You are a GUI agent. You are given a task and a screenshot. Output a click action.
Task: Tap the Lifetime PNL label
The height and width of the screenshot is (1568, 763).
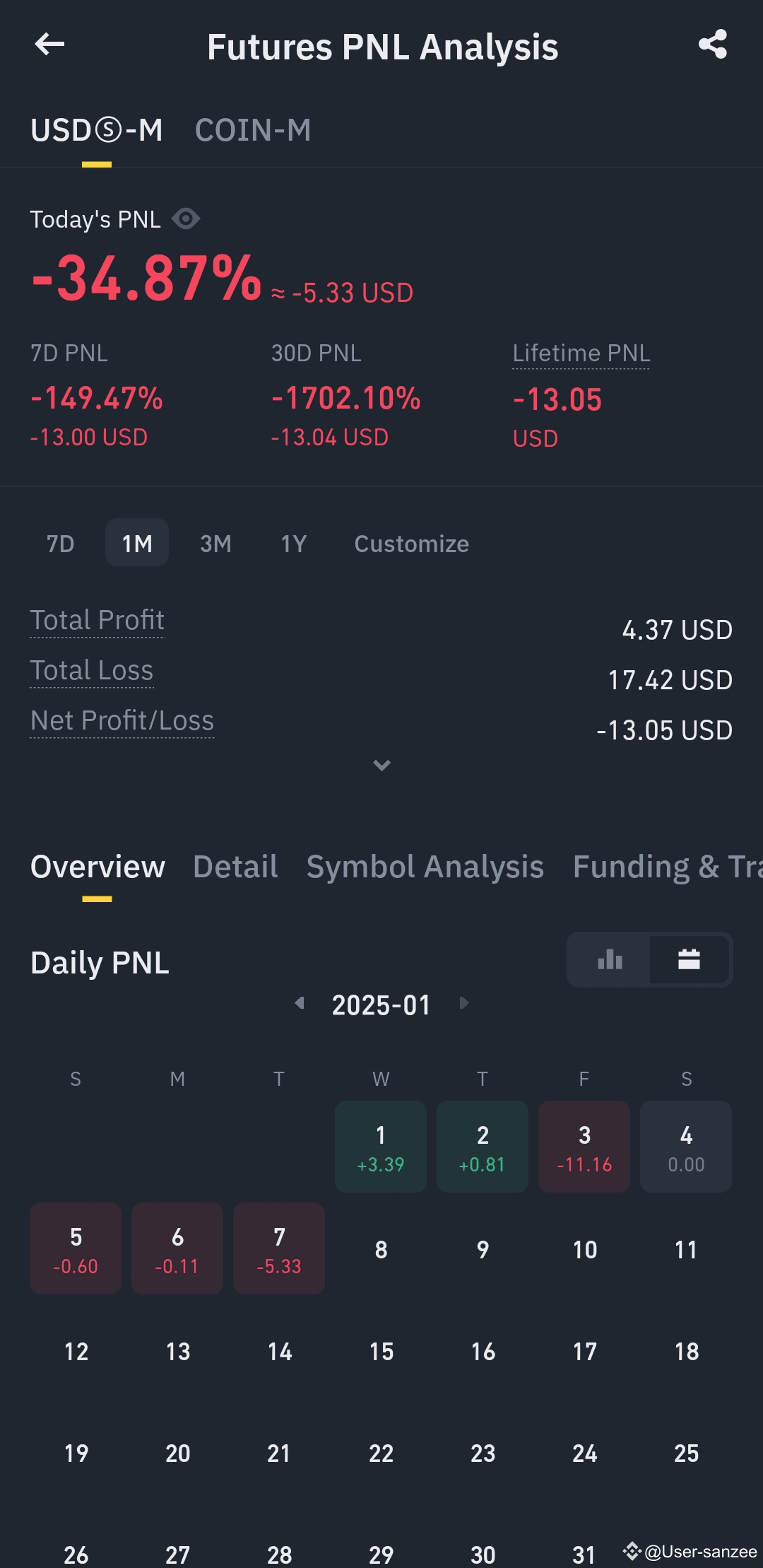click(581, 353)
